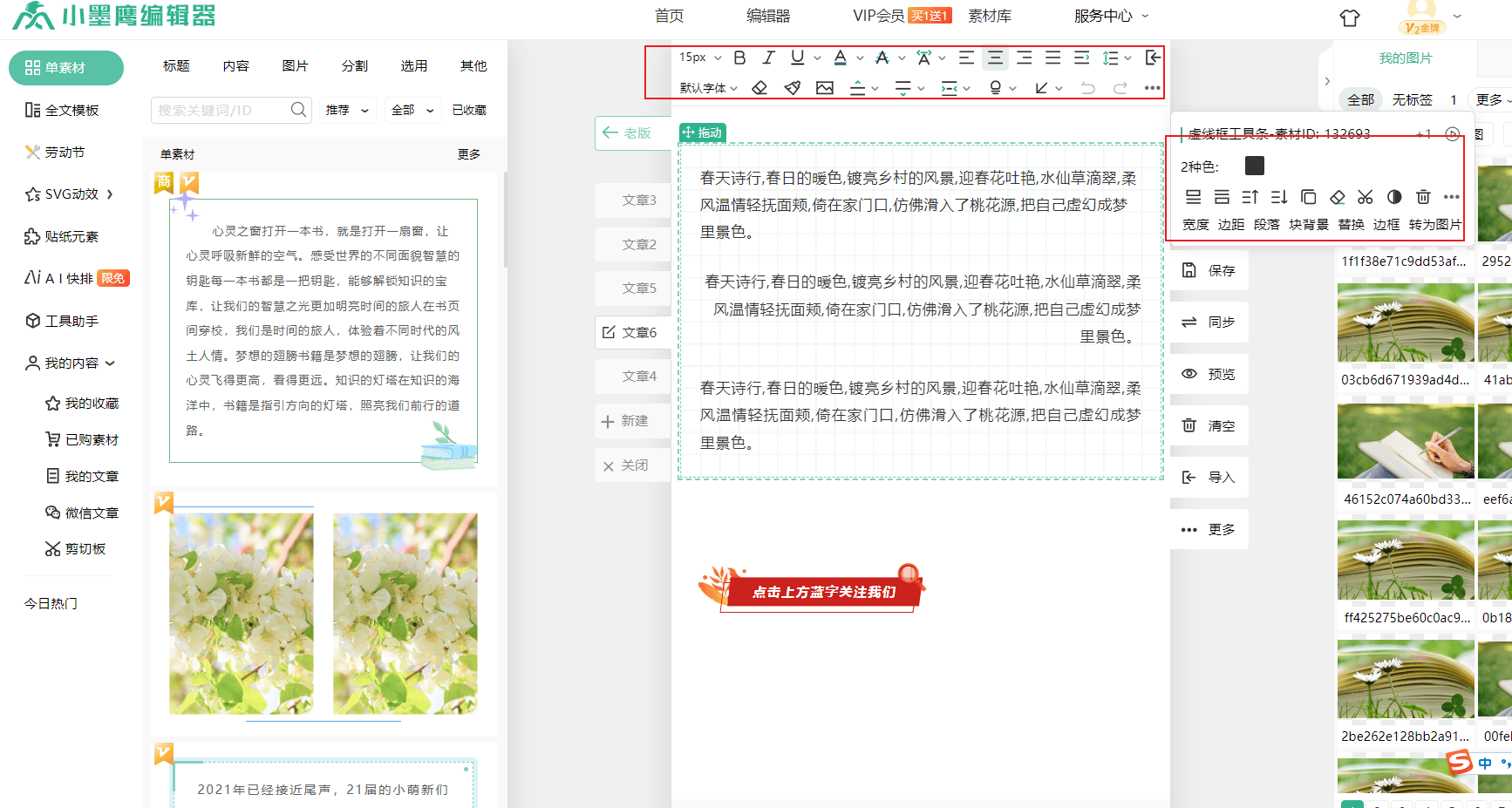This screenshot has height=808, width=1512.
Task: Click the eraser clear-format icon in toolbar
Action: click(x=759, y=88)
